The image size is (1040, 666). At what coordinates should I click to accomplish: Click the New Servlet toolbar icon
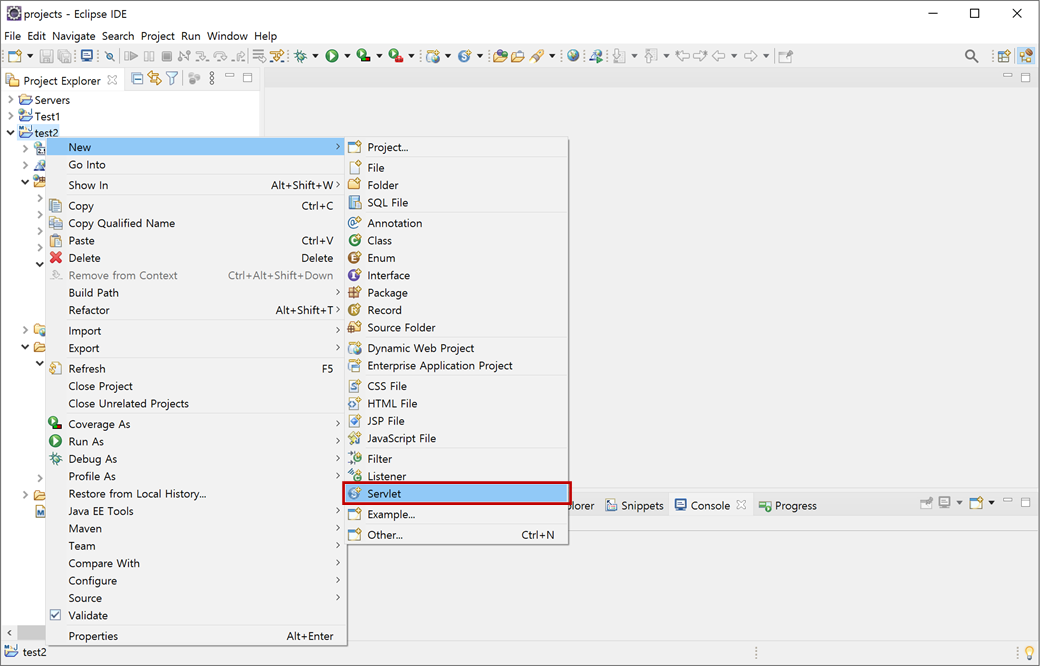pyautogui.click(x=465, y=56)
